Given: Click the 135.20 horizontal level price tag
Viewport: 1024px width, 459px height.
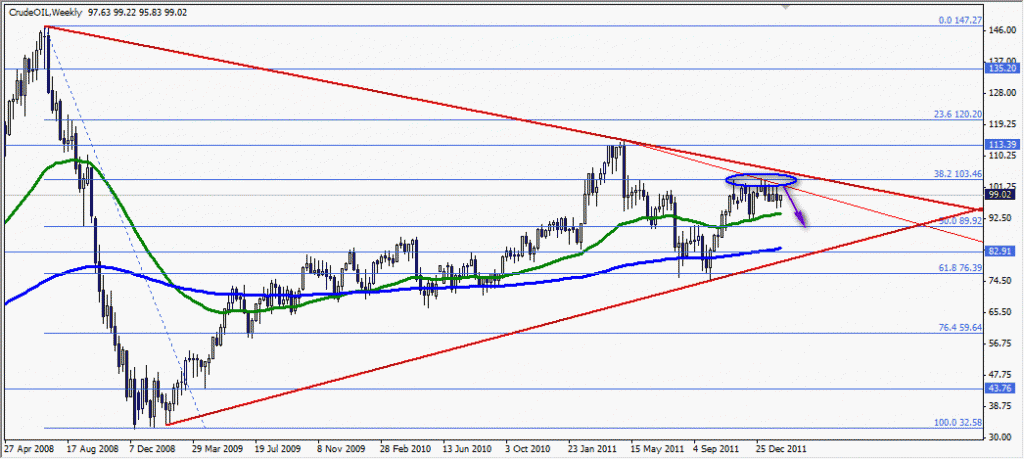Looking at the screenshot, I should pos(1005,70).
